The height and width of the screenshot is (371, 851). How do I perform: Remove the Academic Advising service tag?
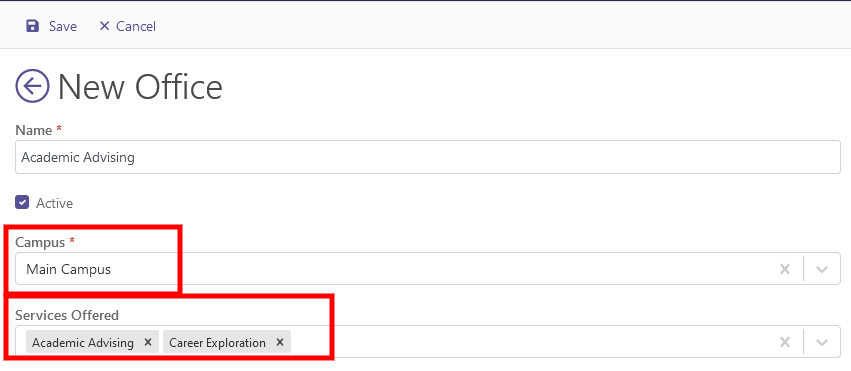point(148,342)
